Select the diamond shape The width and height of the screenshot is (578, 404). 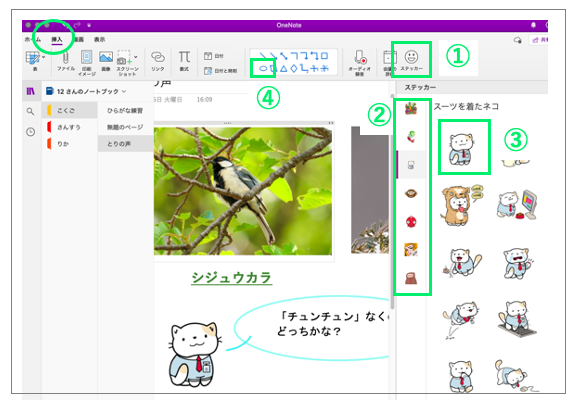point(294,68)
